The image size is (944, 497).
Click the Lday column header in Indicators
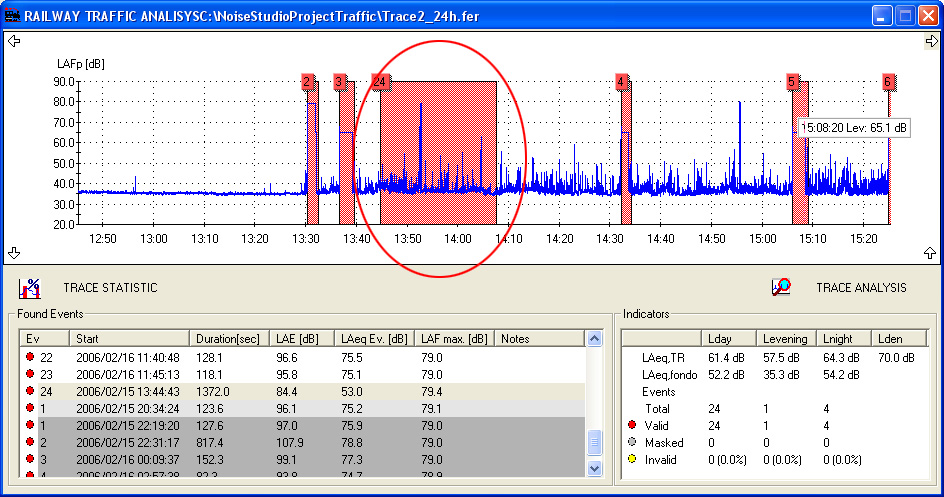pyautogui.click(x=728, y=339)
